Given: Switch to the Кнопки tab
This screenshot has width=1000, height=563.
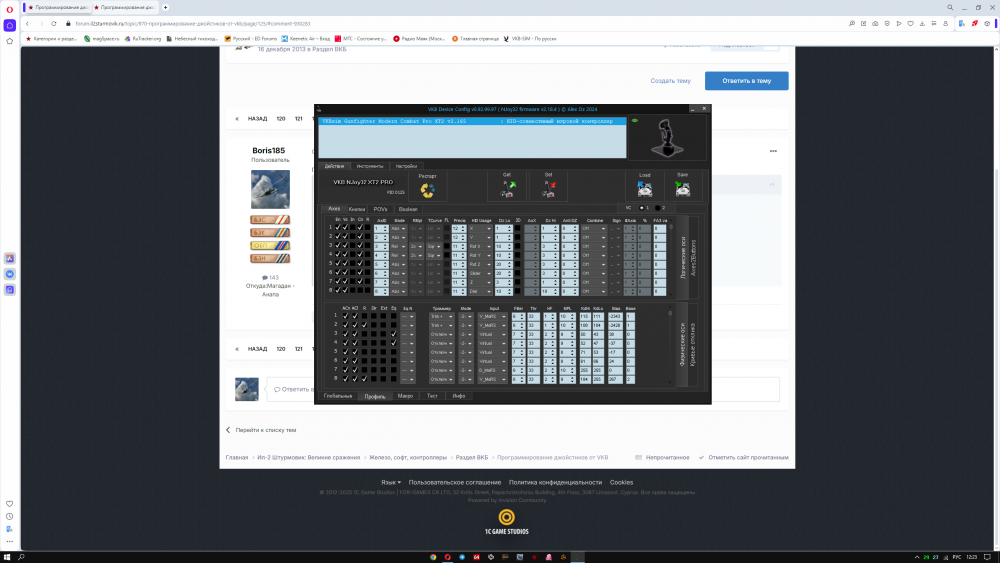Looking at the screenshot, I should tap(357, 209).
